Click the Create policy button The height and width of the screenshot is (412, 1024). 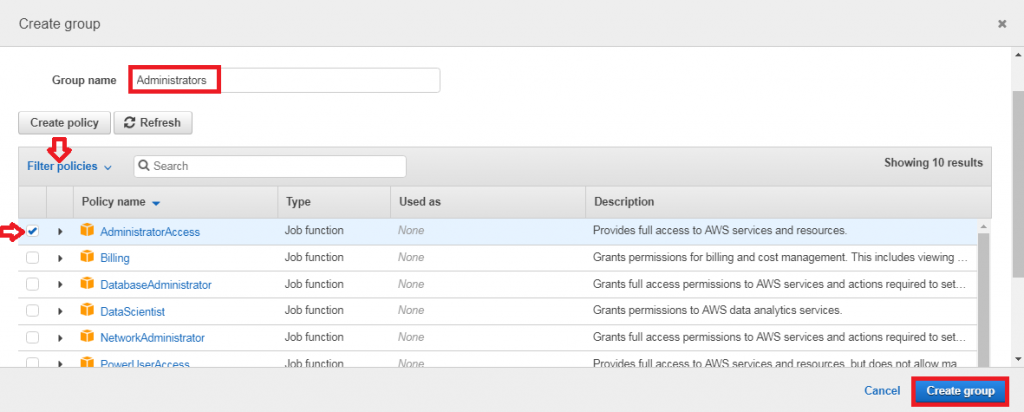[x=64, y=123]
